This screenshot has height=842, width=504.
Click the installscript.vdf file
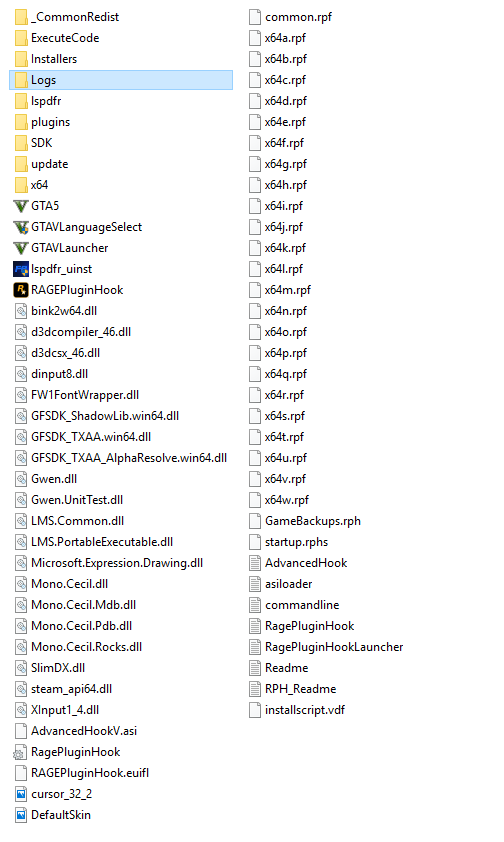[x=297, y=710]
